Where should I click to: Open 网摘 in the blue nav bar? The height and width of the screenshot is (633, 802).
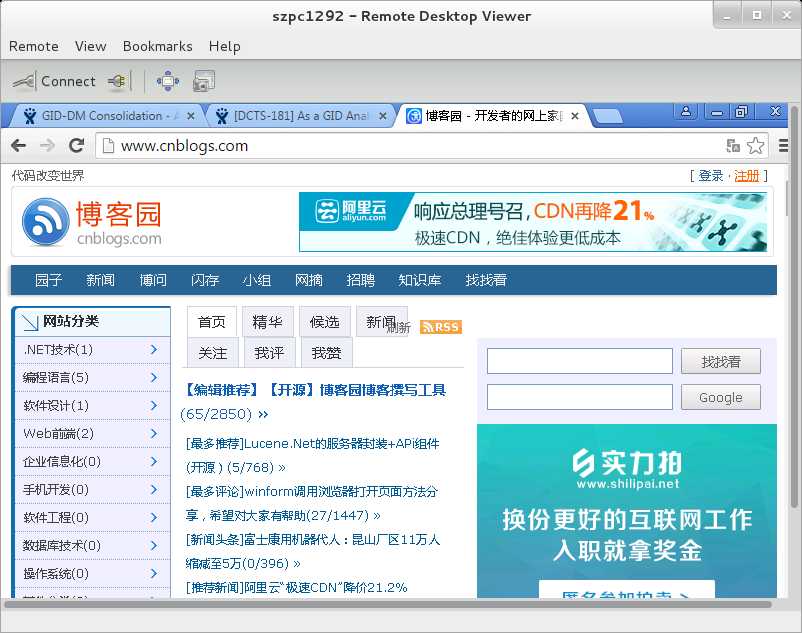[x=308, y=280]
